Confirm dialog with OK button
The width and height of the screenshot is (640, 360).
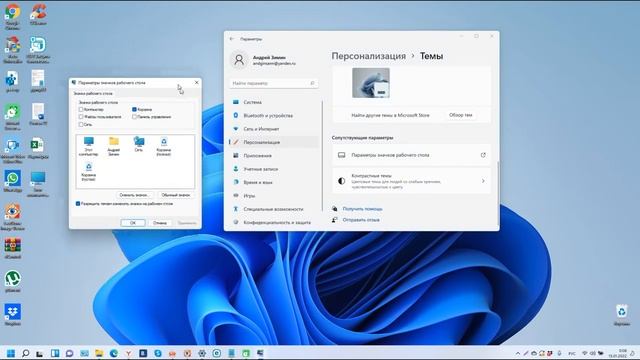133,223
